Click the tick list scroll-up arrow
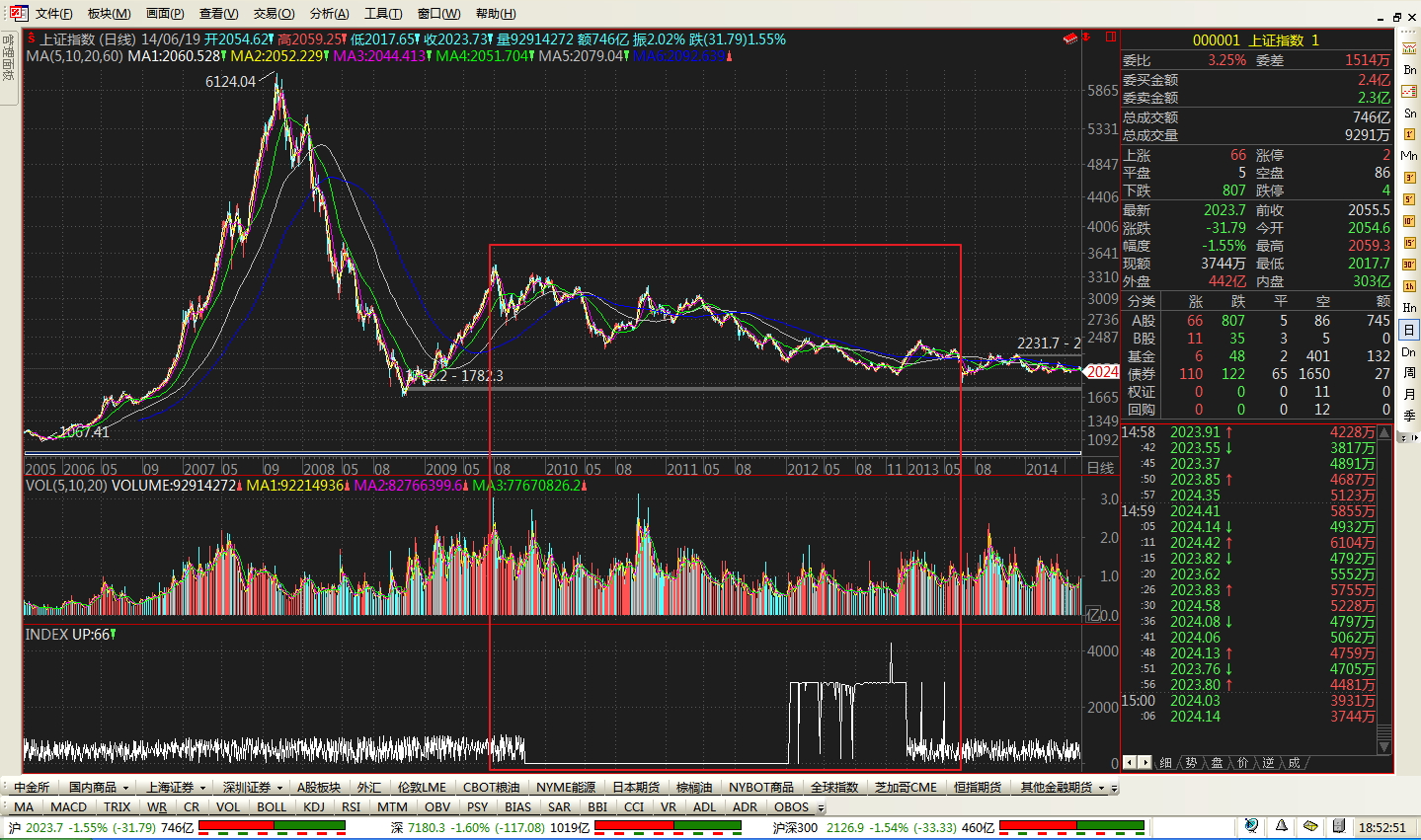Viewport: 1421px width, 840px height. pos(1384,432)
